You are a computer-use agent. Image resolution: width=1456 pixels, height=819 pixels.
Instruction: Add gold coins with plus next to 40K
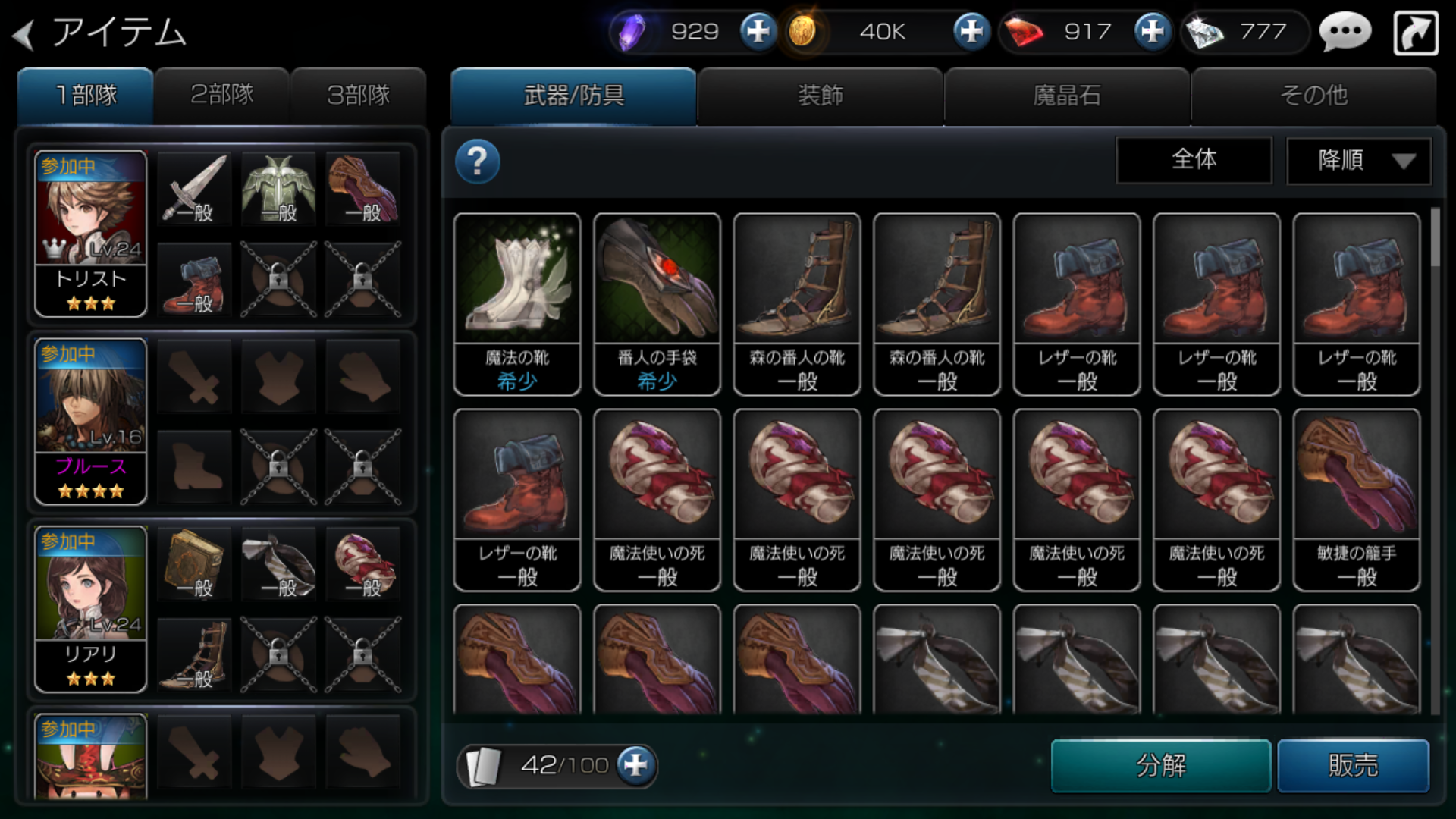(x=971, y=31)
